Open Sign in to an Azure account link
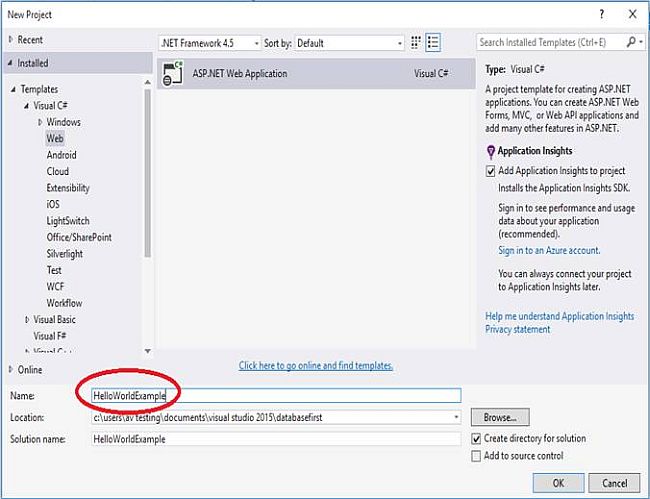 point(549,250)
